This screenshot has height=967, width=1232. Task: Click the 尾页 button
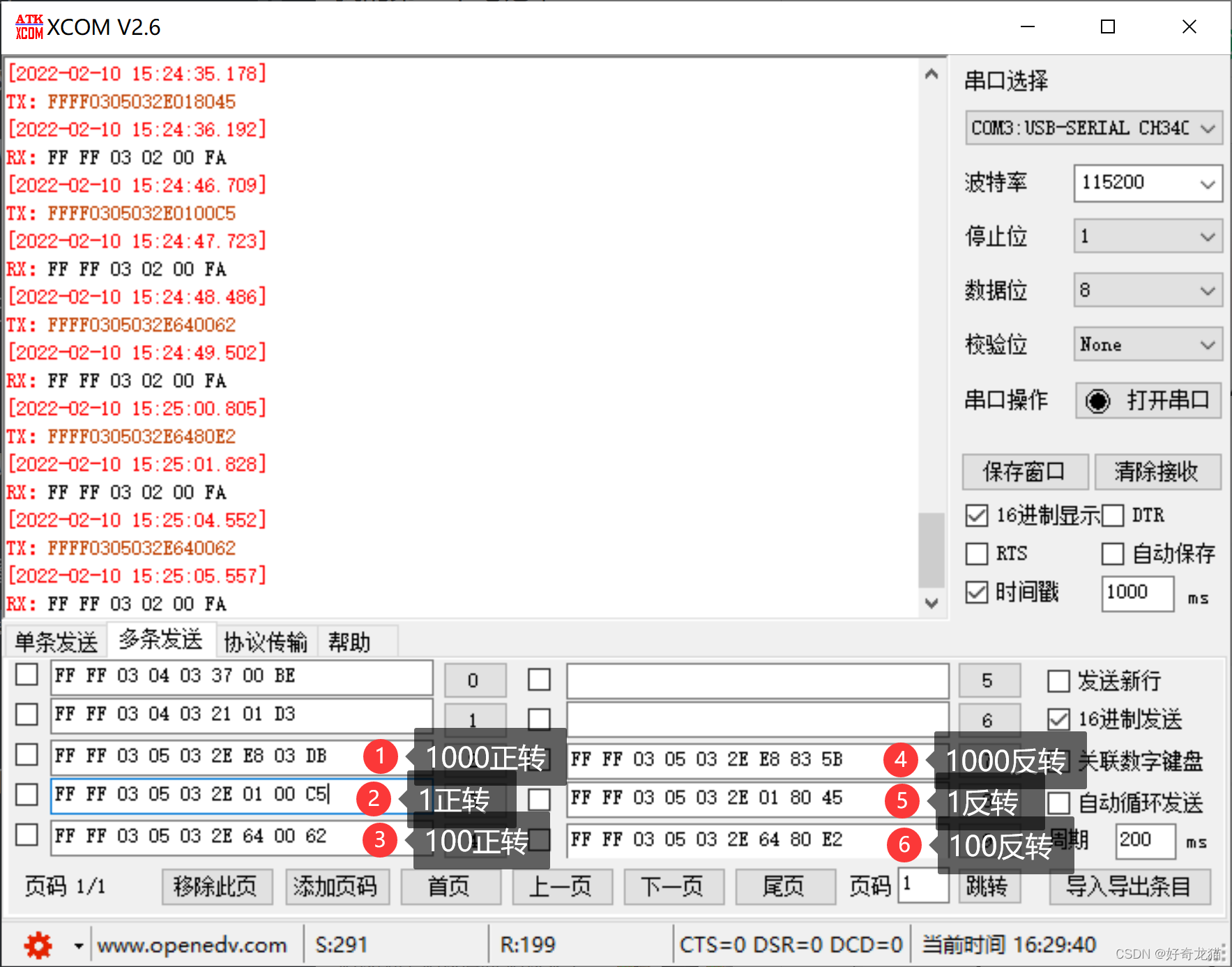[x=785, y=887]
